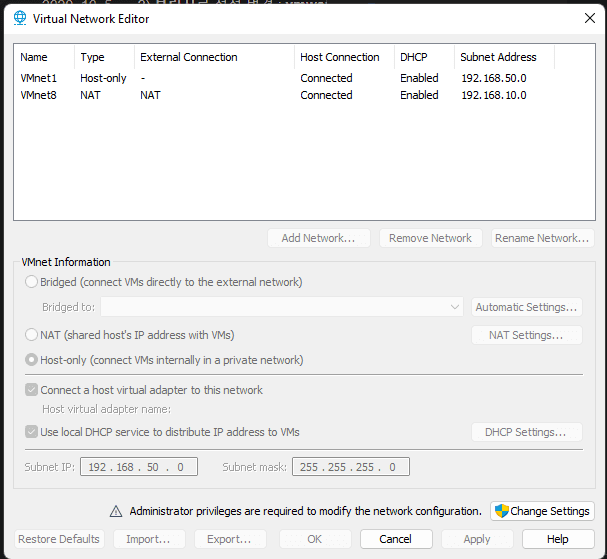Toggle Connect a host virtual adapter checkbox
This screenshot has height=559, width=607.
click(x=32, y=390)
